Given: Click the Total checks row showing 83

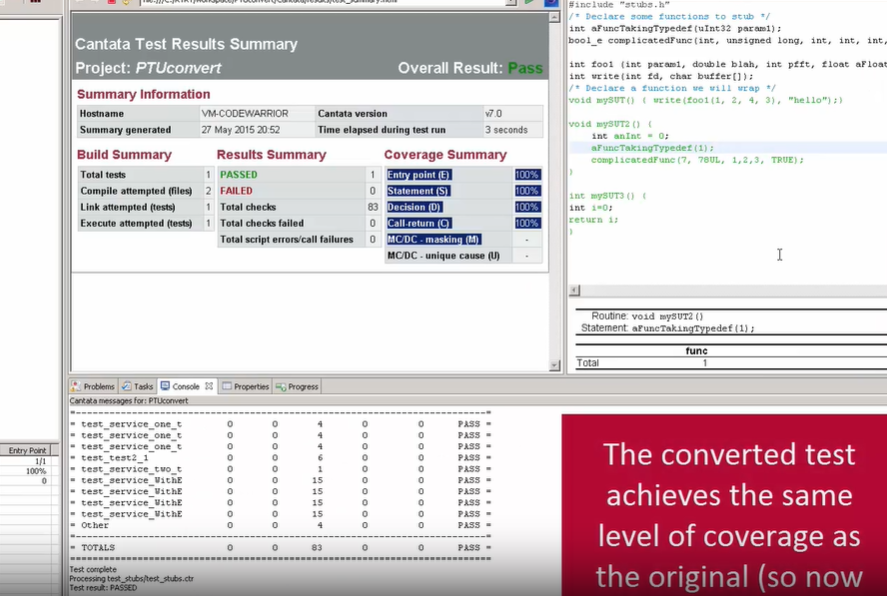Looking at the screenshot, I should pyautogui.click(x=299, y=207).
